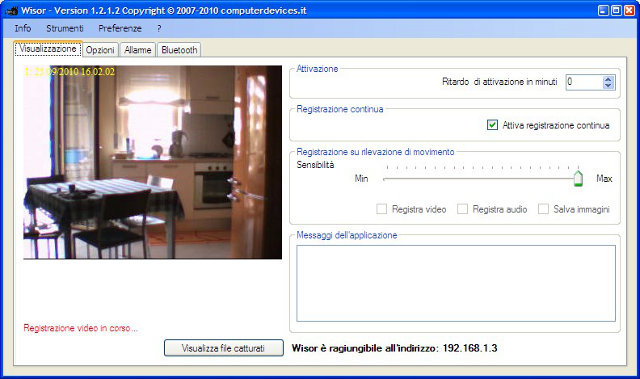This screenshot has width=640, height=379.
Task: Switch to the Bluetooth tab
Action: click(x=179, y=50)
